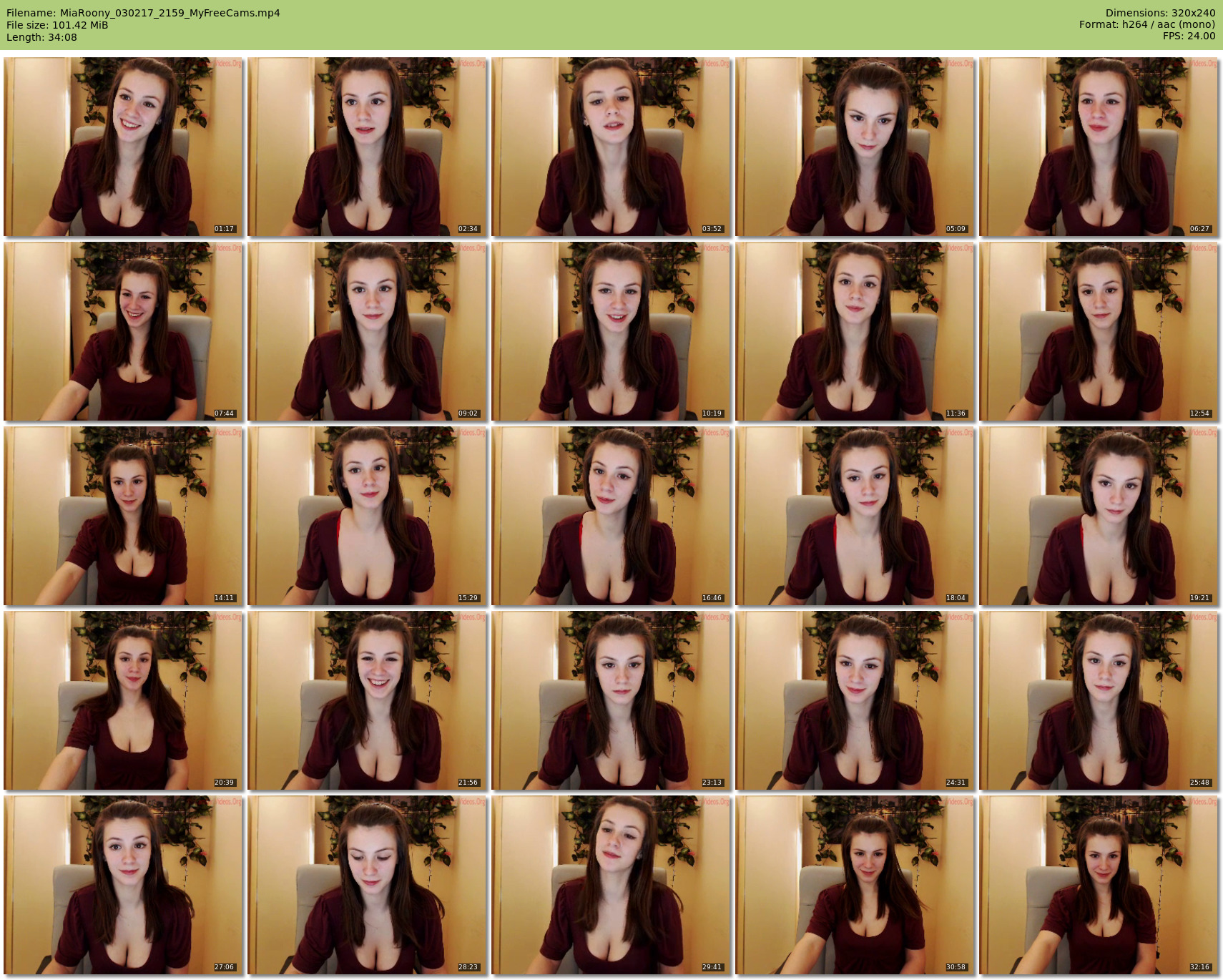Click the frame labeled 30:58
The image size is (1223, 980).
point(855,885)
